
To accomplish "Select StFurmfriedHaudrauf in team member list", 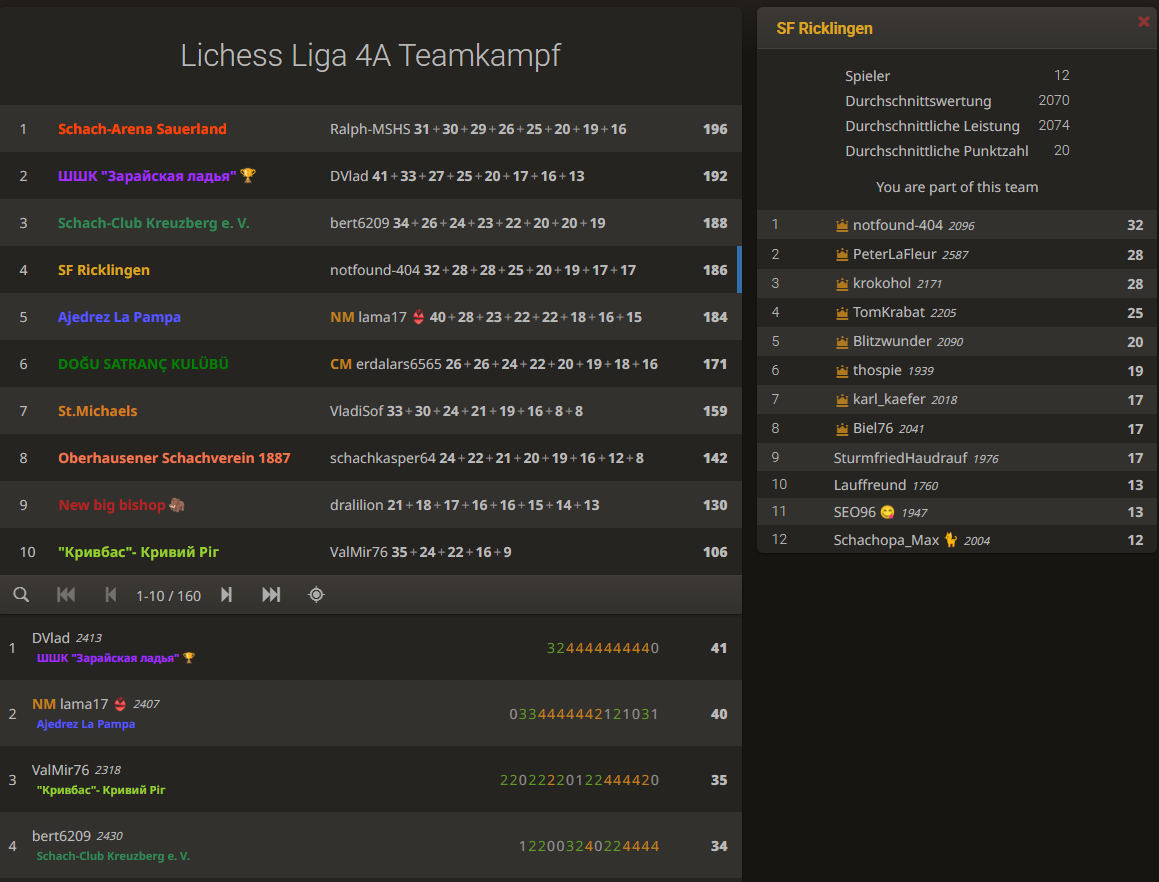I will (900, 458).
